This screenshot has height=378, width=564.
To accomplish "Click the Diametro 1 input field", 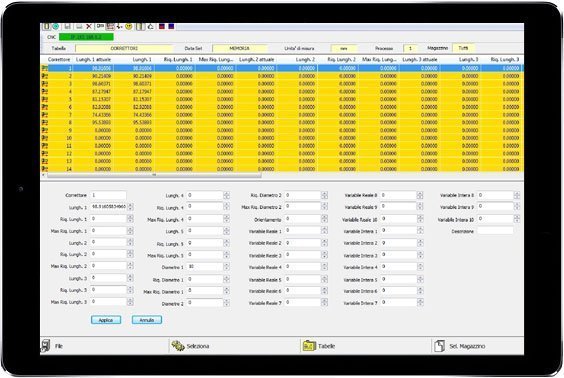I will pos(205,267).
